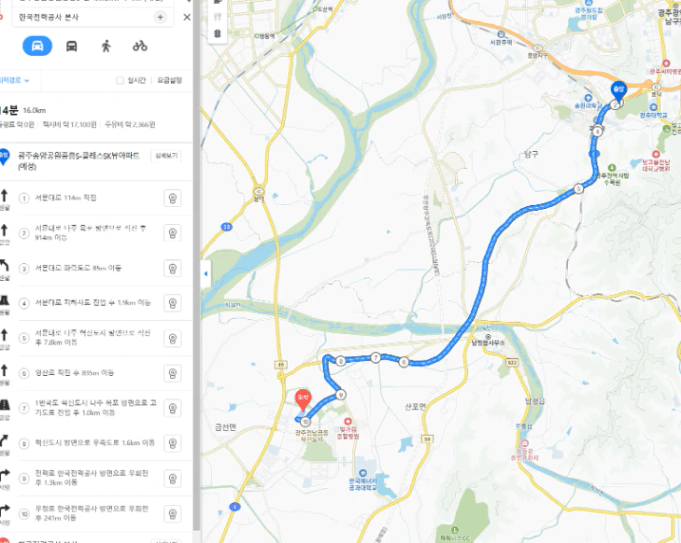
Task: Choose the walking directions icon
Action: [106, 46]
